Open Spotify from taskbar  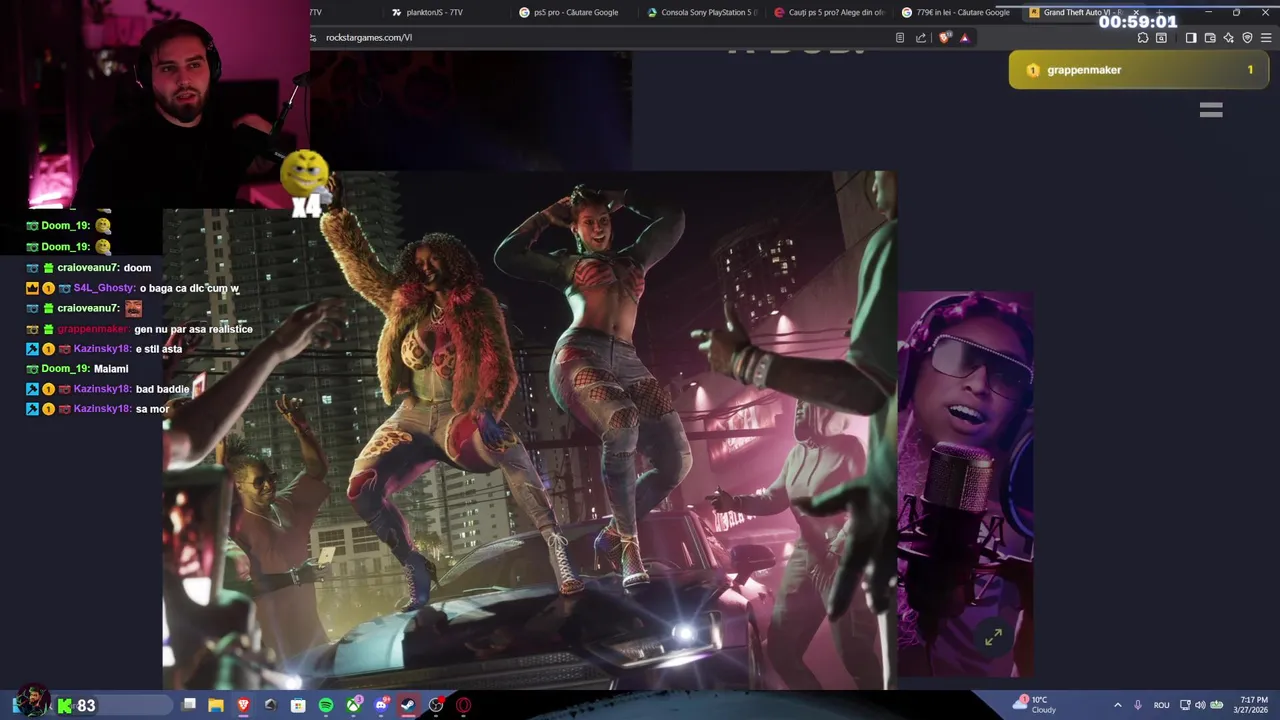[x=326, y=705]
